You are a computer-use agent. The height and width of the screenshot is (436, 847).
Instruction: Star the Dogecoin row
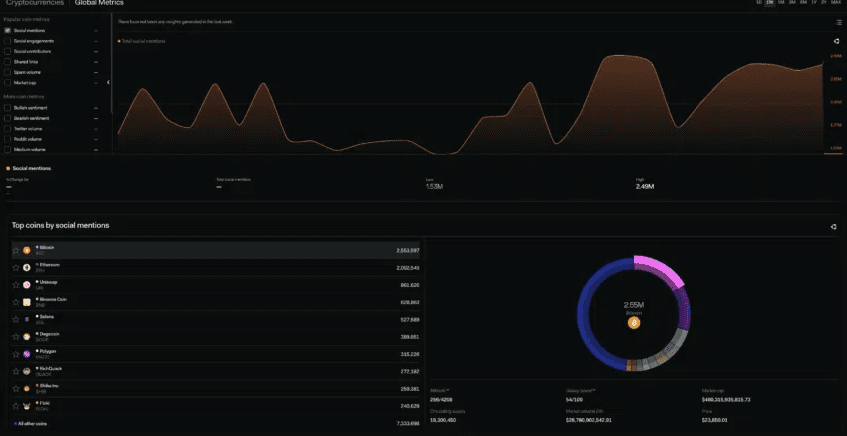click(x=16, y=337)
